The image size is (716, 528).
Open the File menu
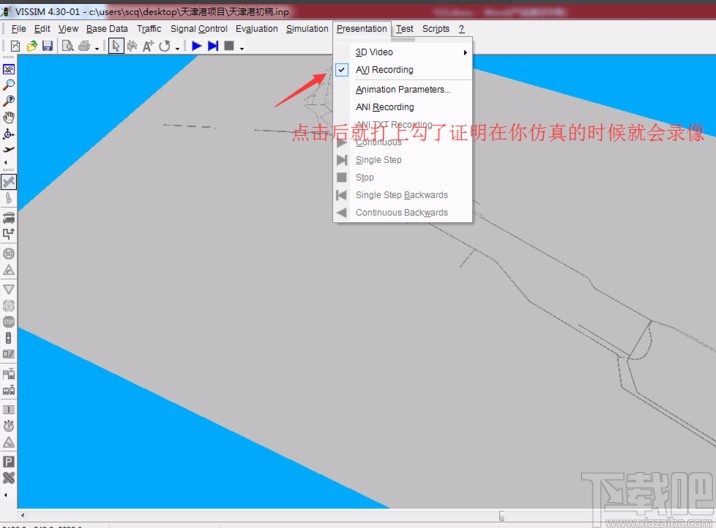(x=18, y=29)
